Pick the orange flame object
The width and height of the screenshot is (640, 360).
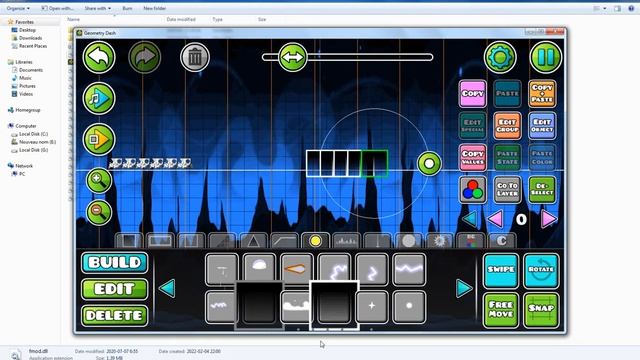click(x=296, y=269)
